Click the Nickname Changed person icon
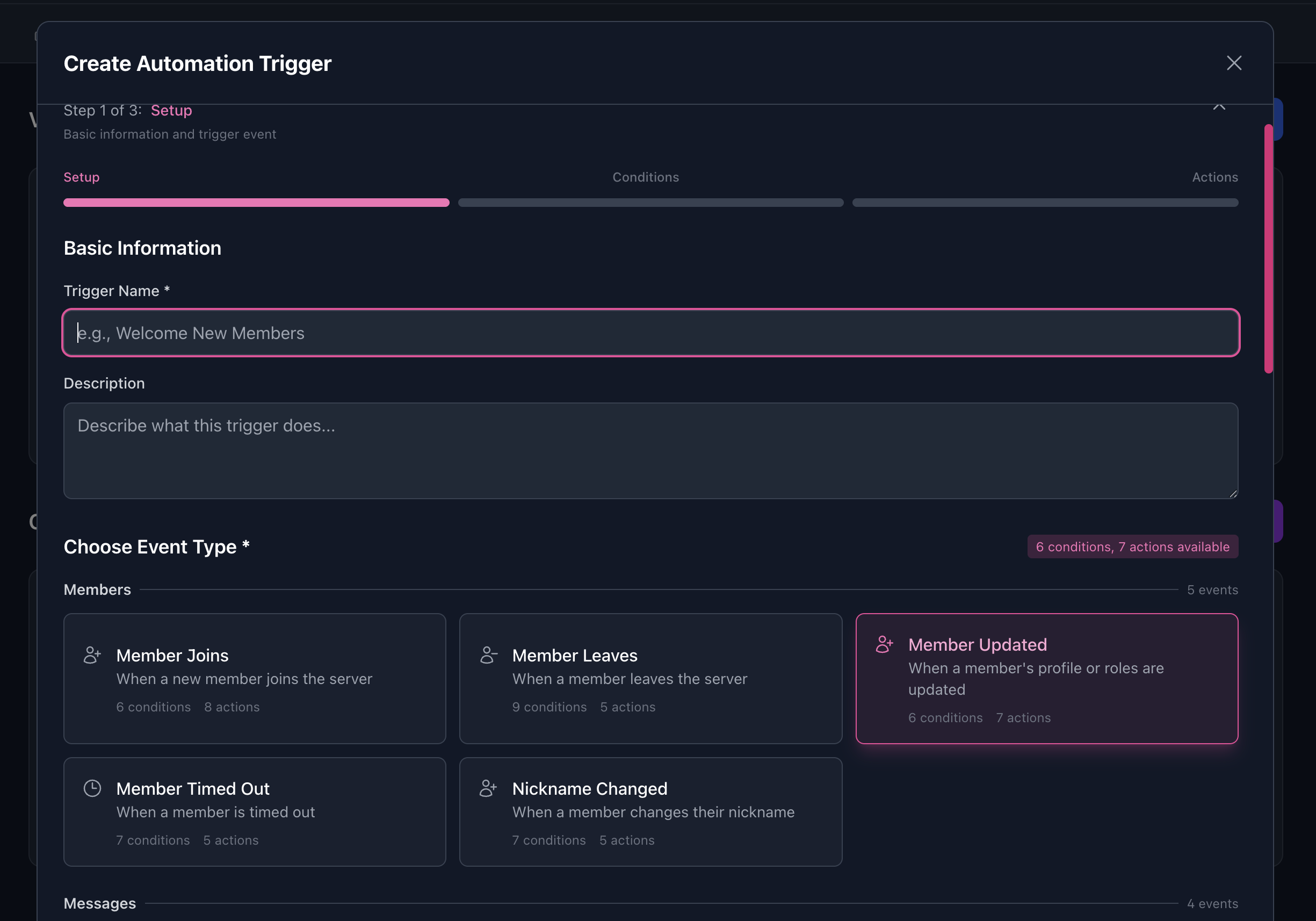The height and width of the screenshot is (921, 1316). pos(488,788)
